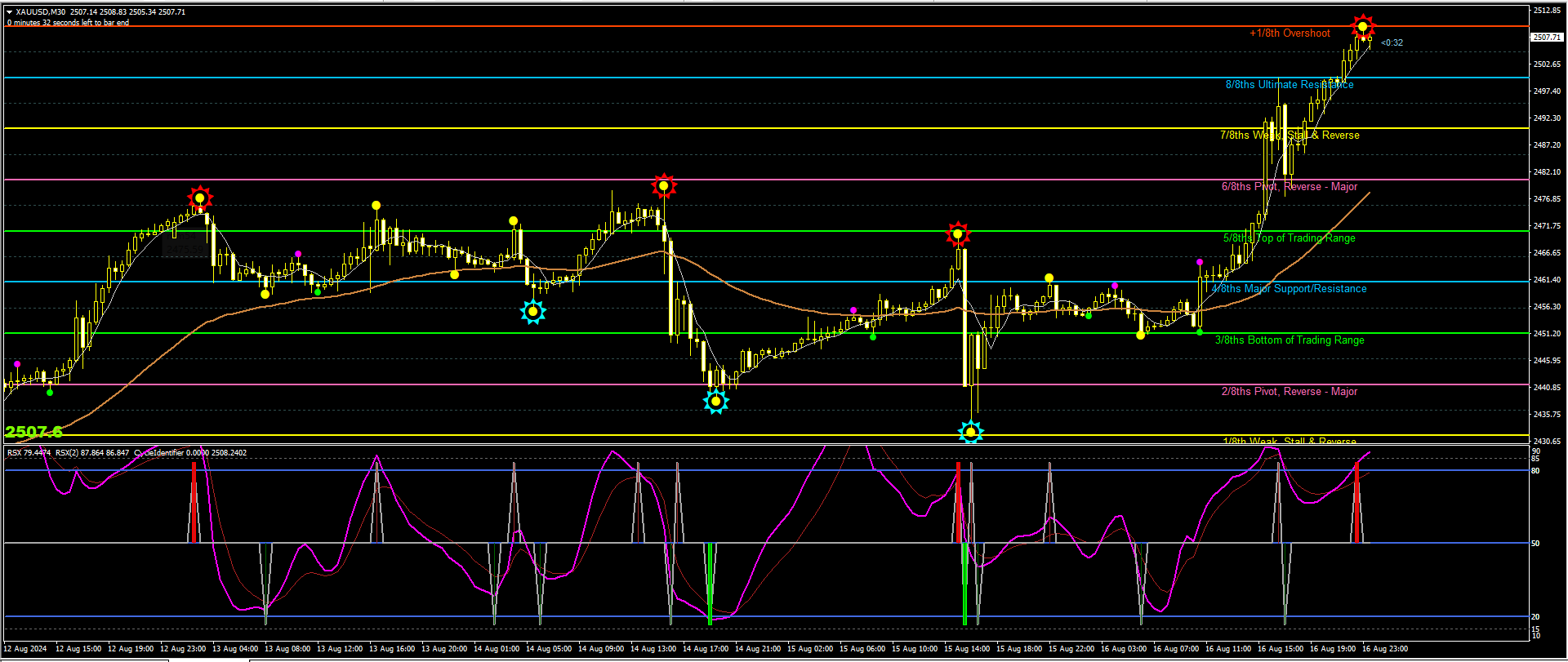
Task: Click the cyan sun buy marker below the 14 Aug 17:00 low
Action: tap(716, 401)
